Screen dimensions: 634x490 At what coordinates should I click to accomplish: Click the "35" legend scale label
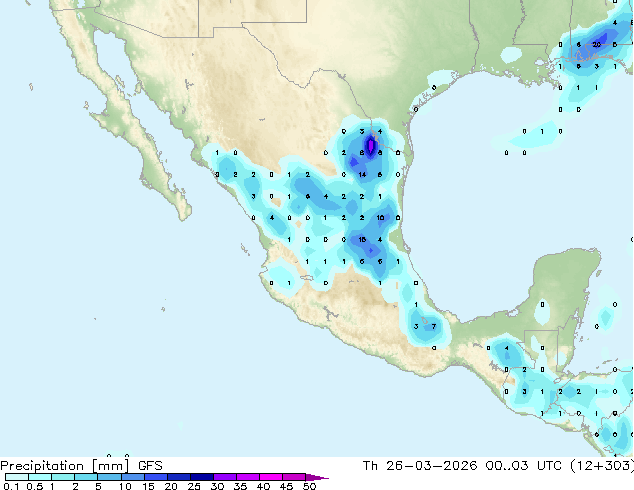click(x=240, y=486)
